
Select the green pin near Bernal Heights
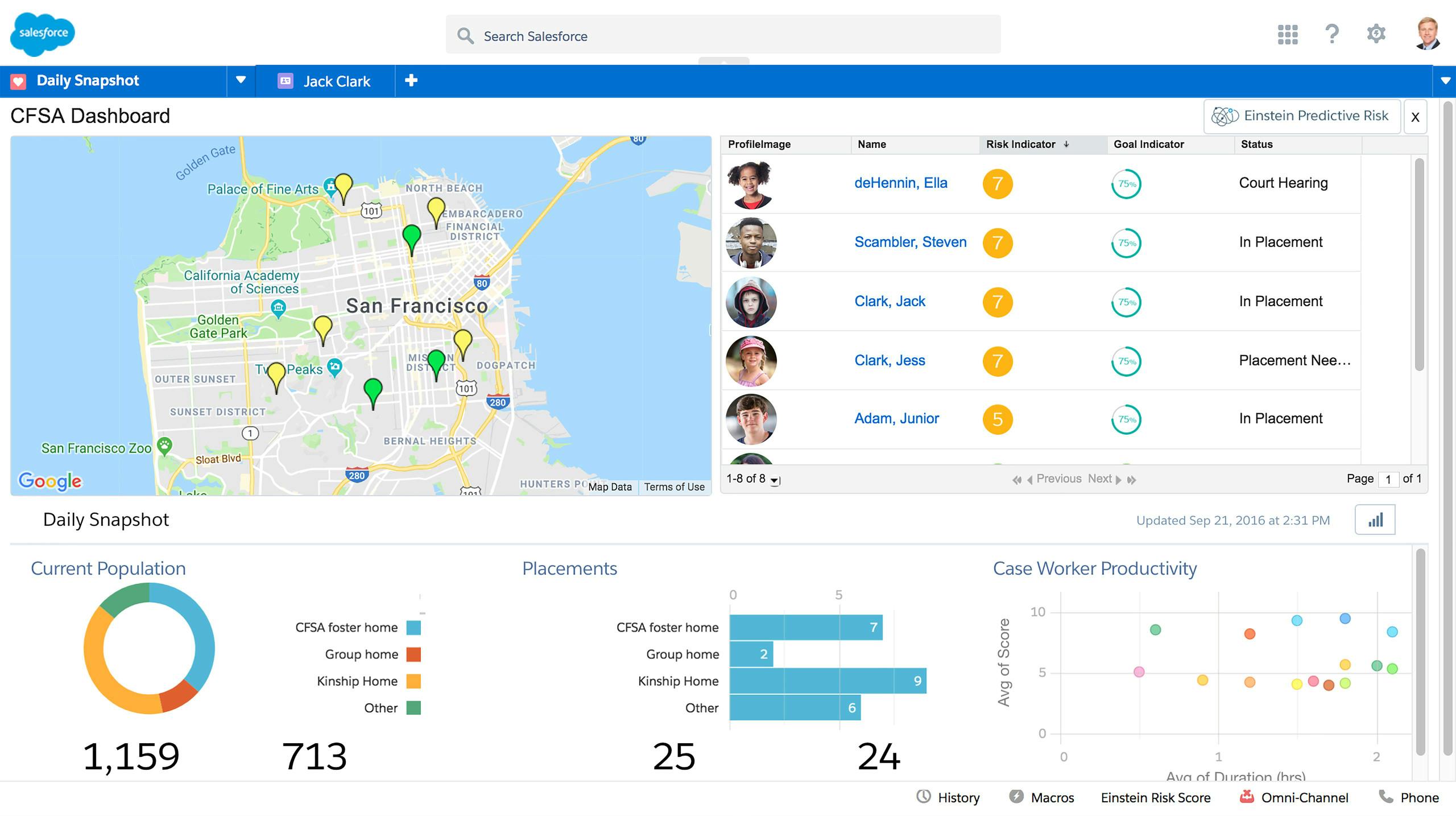[373, 394]
